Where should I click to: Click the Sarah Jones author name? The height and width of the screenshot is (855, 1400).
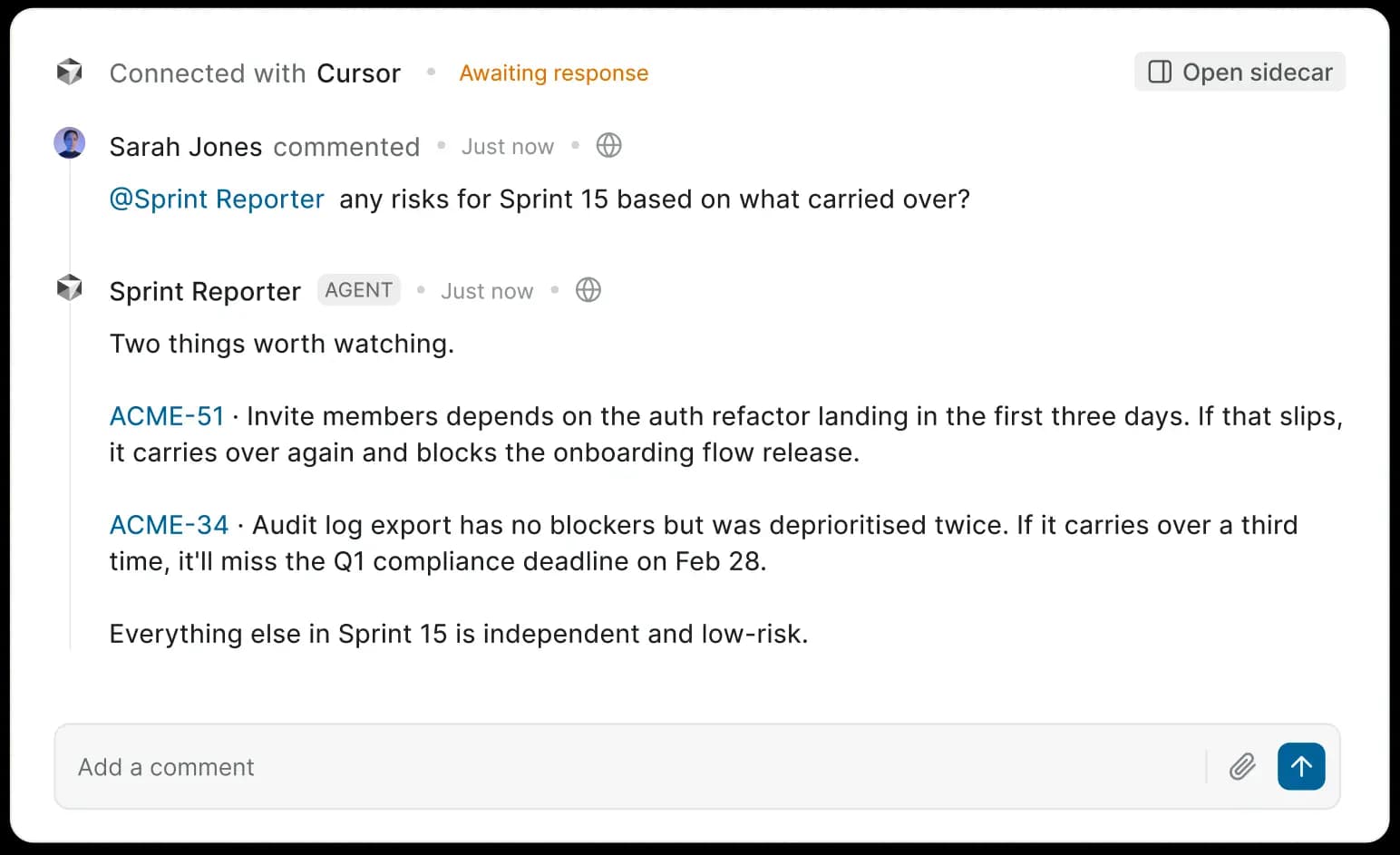(186, 147)
